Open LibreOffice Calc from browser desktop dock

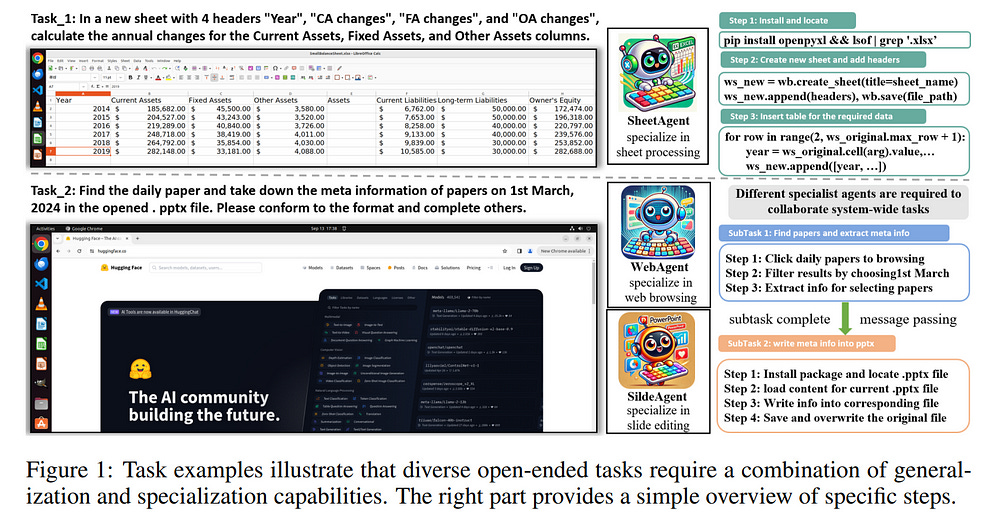(x=41, y=344)
